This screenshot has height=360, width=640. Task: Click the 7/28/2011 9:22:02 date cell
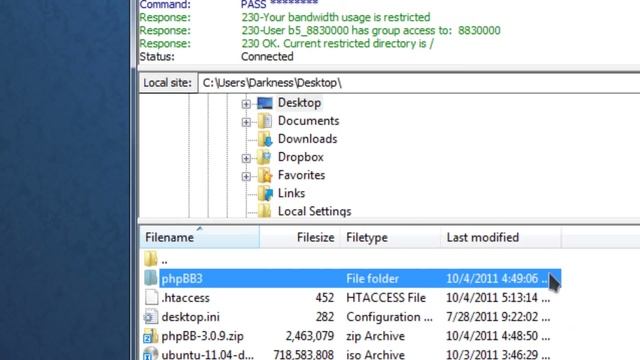[x=498, y=317]
